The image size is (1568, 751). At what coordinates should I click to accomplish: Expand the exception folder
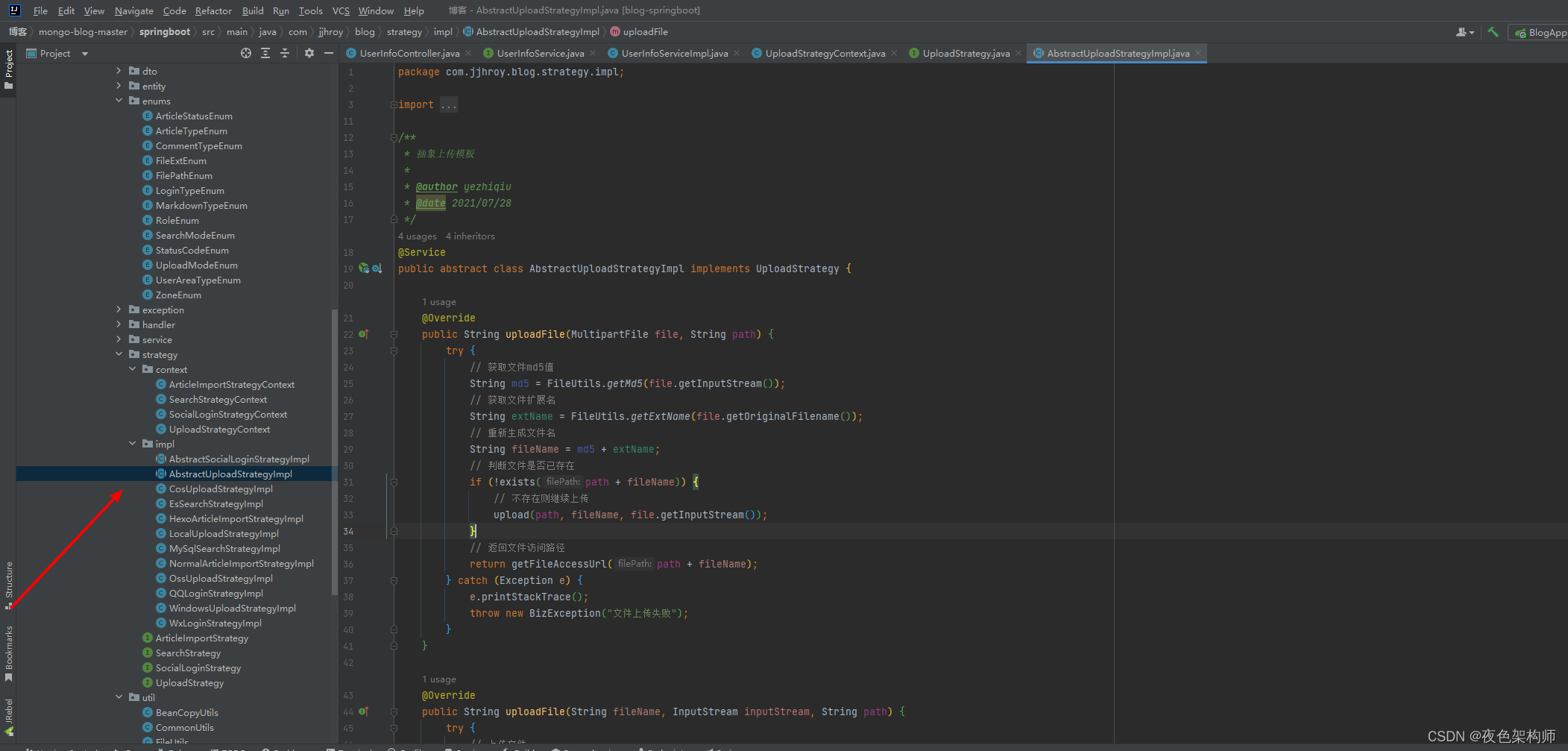119,309
